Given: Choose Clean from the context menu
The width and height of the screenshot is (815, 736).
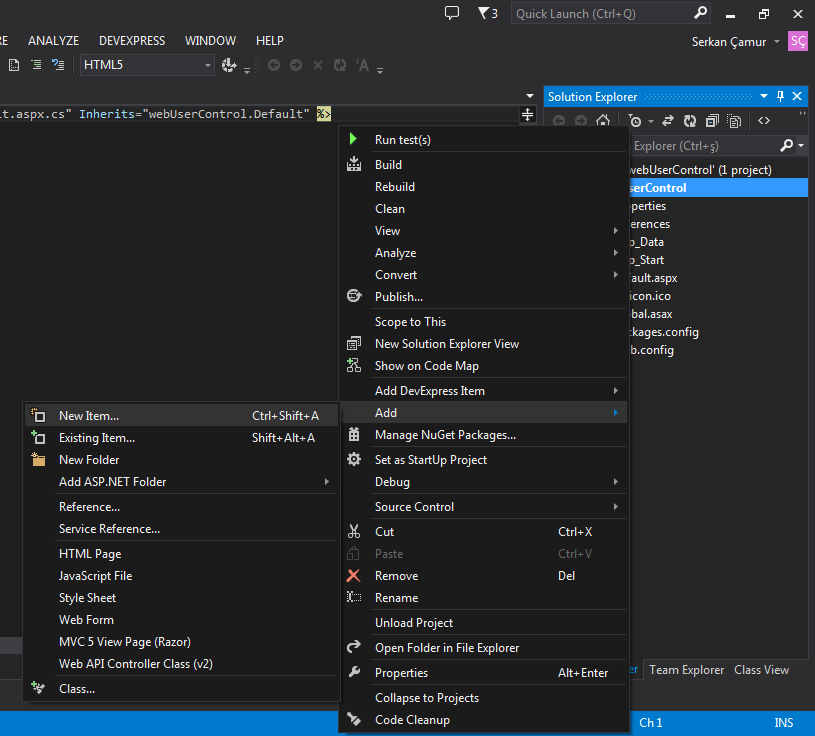Looking at the screenshot, I should [x=483, y=209].
